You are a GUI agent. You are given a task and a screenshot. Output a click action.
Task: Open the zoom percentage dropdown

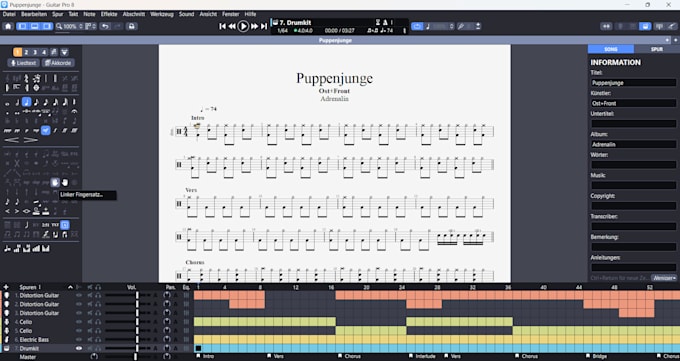[x=69, y=26]
